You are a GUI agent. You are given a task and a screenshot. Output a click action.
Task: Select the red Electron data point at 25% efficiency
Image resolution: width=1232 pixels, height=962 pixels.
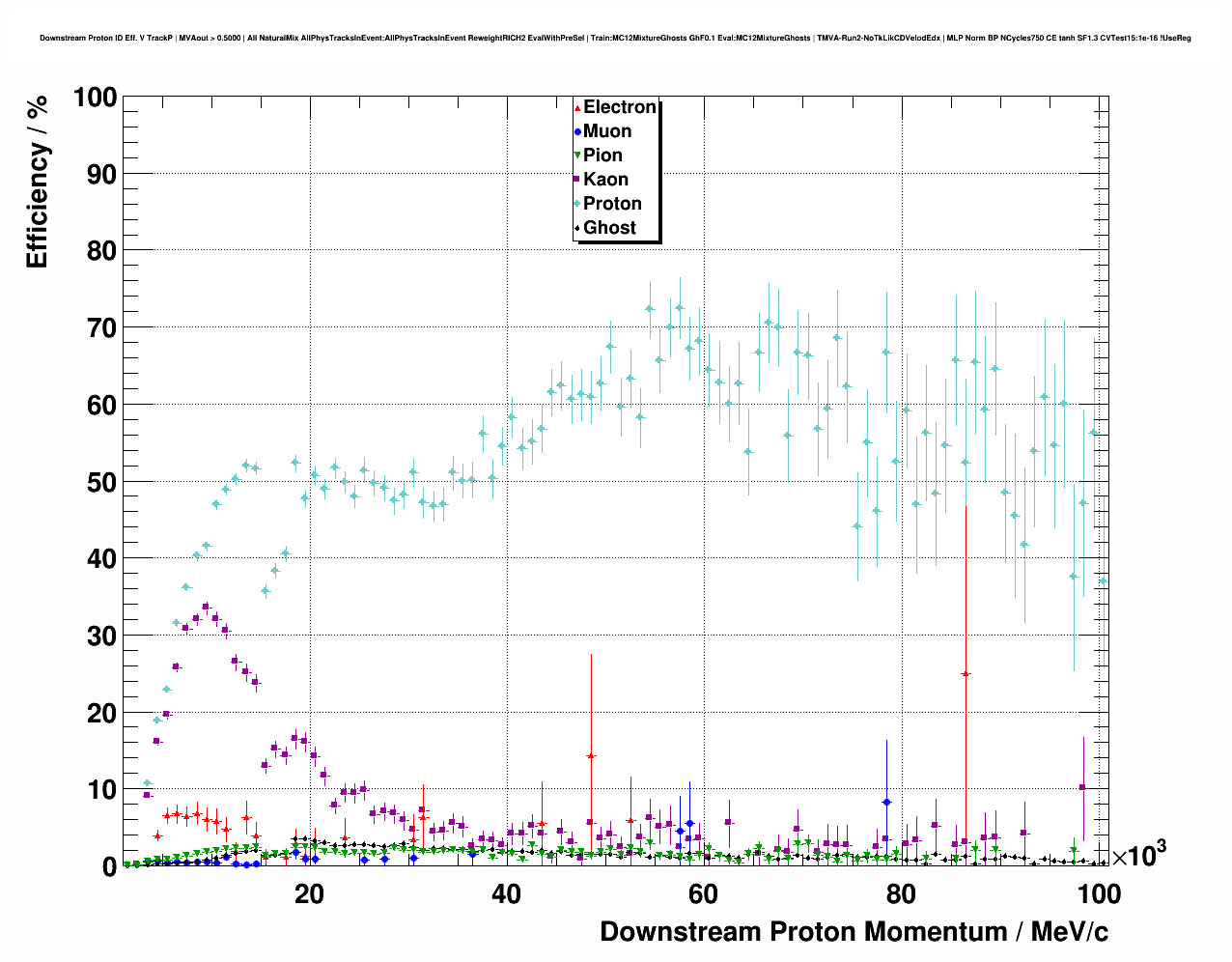tap(966, 673)
